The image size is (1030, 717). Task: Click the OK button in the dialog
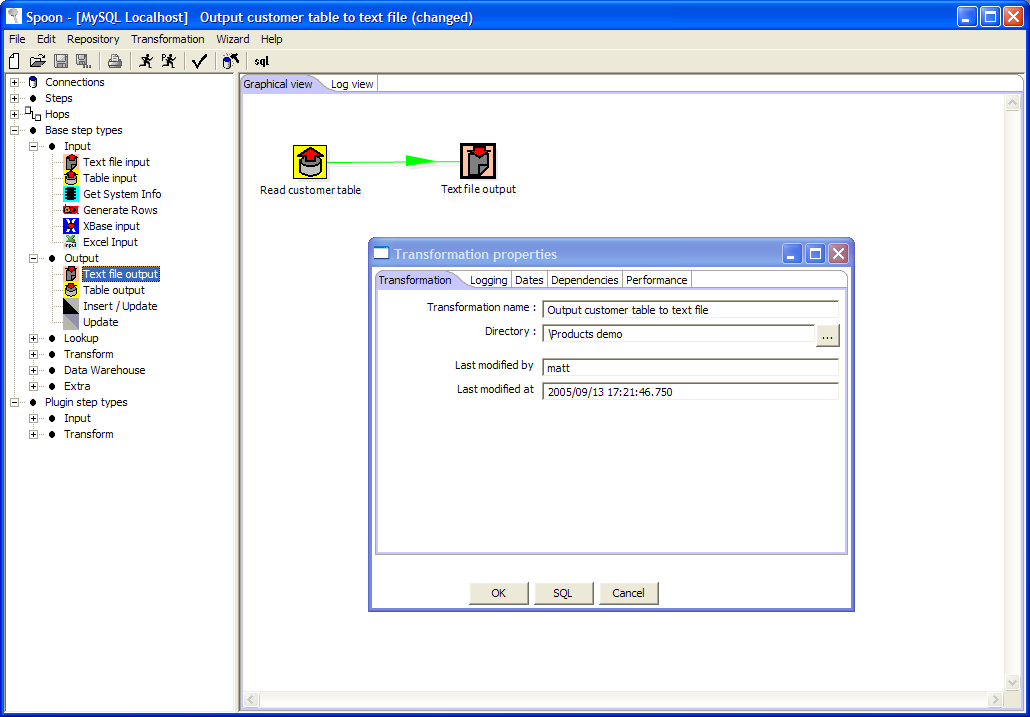tap(498, 593)
